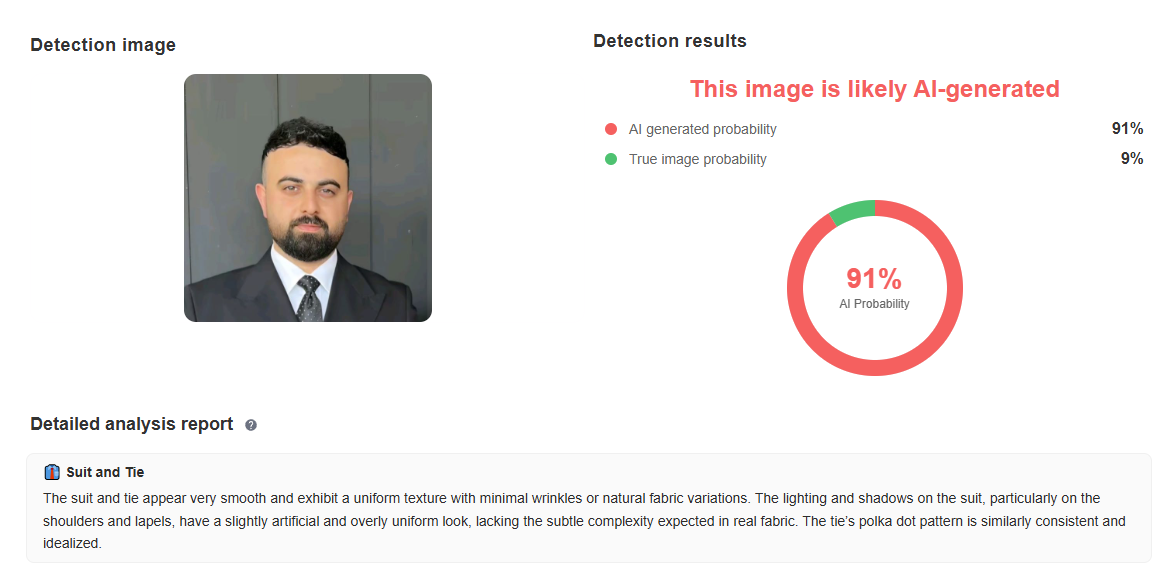Open the detection image thumbnail of the man
The image size is (1170, 563).
308,198
